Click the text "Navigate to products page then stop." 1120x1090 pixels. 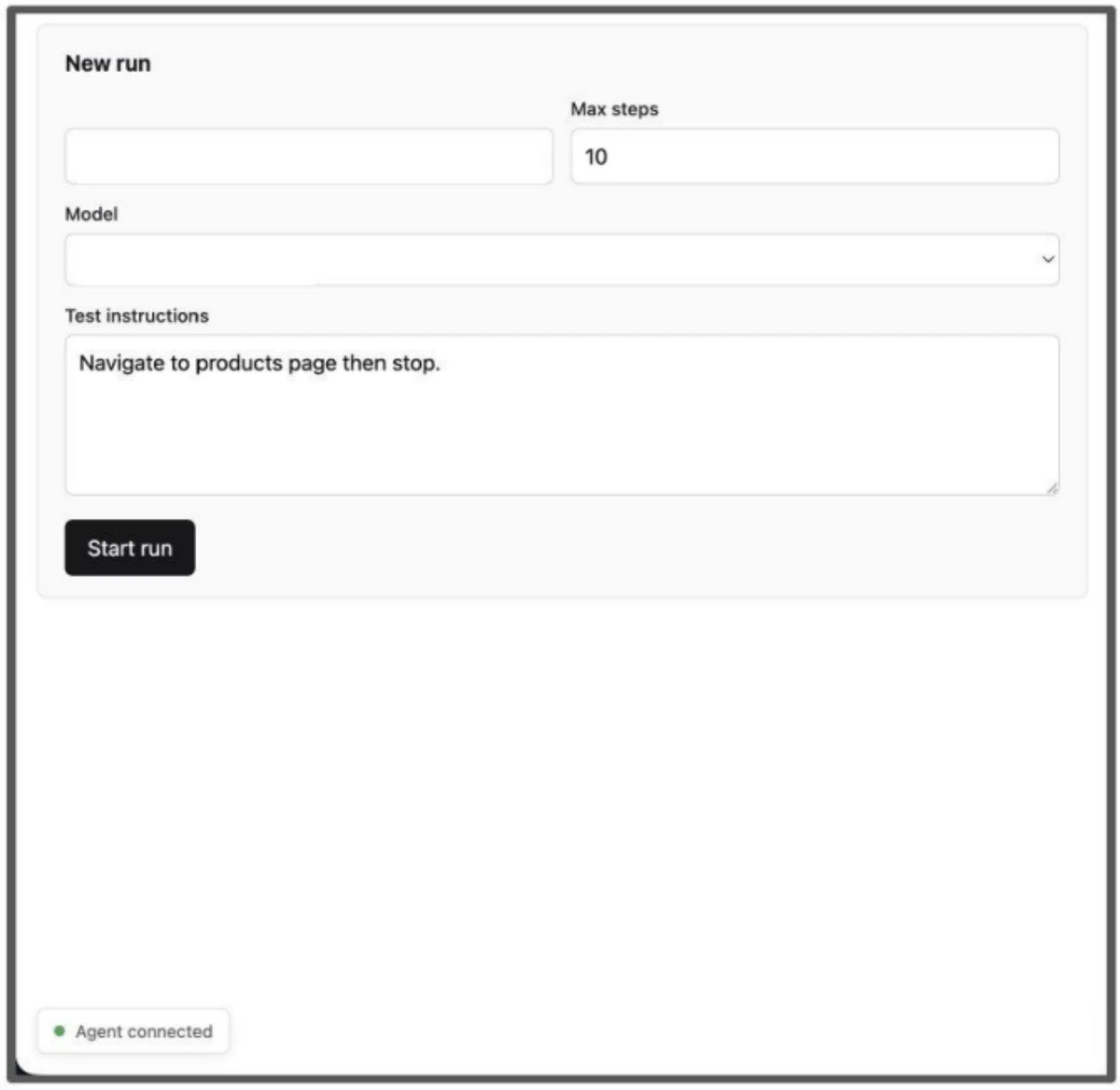259,363
